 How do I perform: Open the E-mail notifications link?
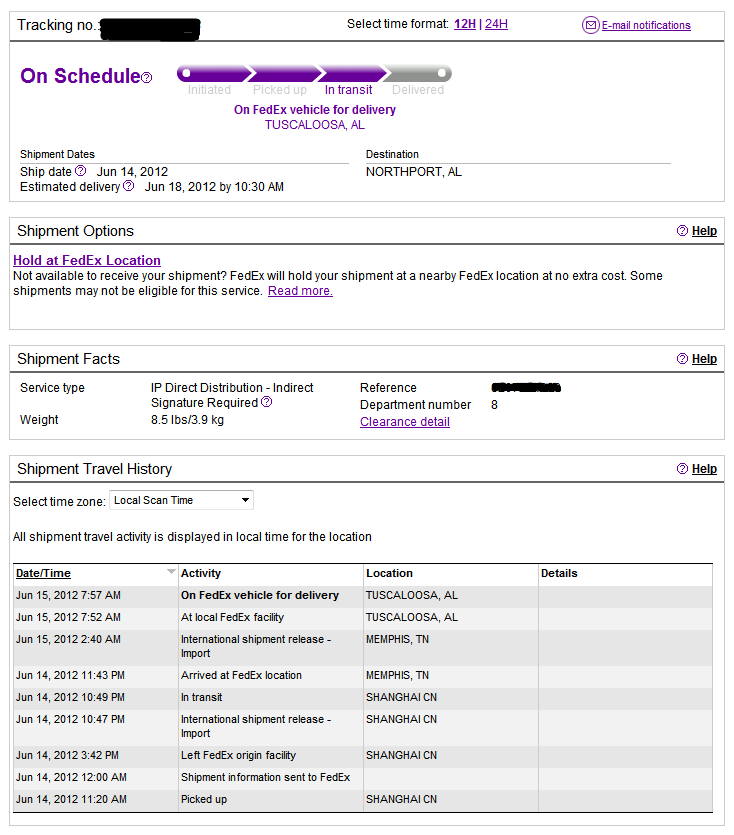(646, 25)
